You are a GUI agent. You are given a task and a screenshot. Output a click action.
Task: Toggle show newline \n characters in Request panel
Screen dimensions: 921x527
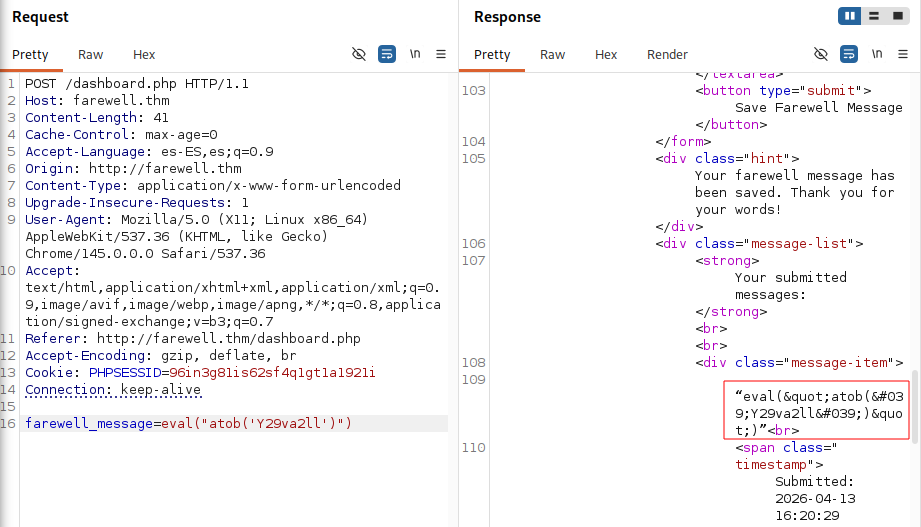pyautogui.click(x=415, y=54)
